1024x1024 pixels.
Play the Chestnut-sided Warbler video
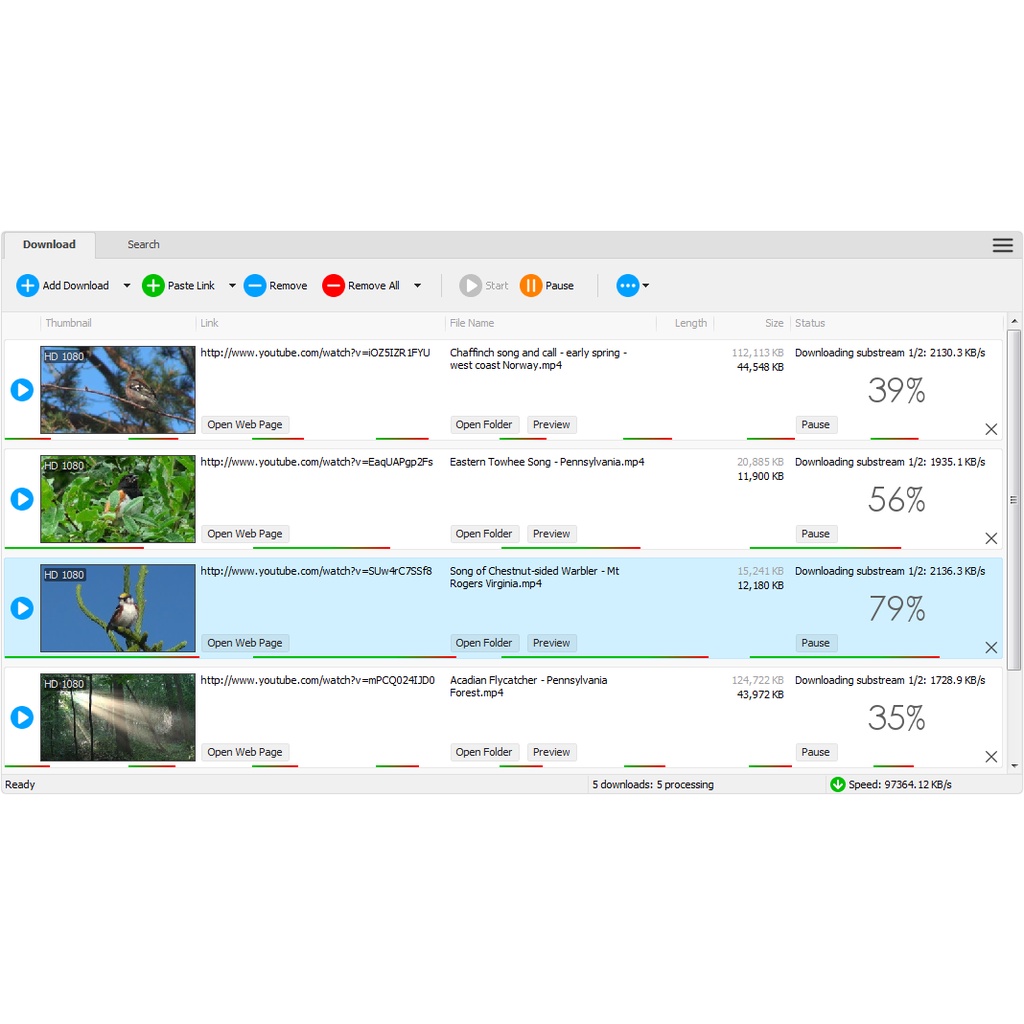[x=22, y=608]
